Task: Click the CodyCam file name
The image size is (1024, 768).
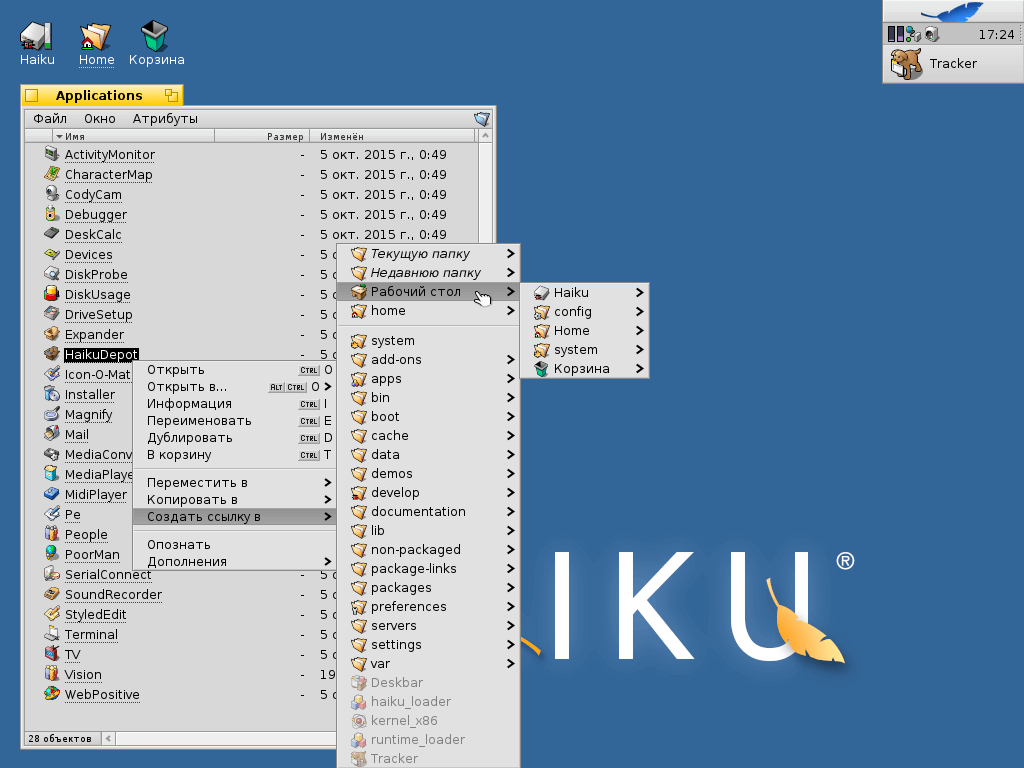Action: (x=93, y=195)
